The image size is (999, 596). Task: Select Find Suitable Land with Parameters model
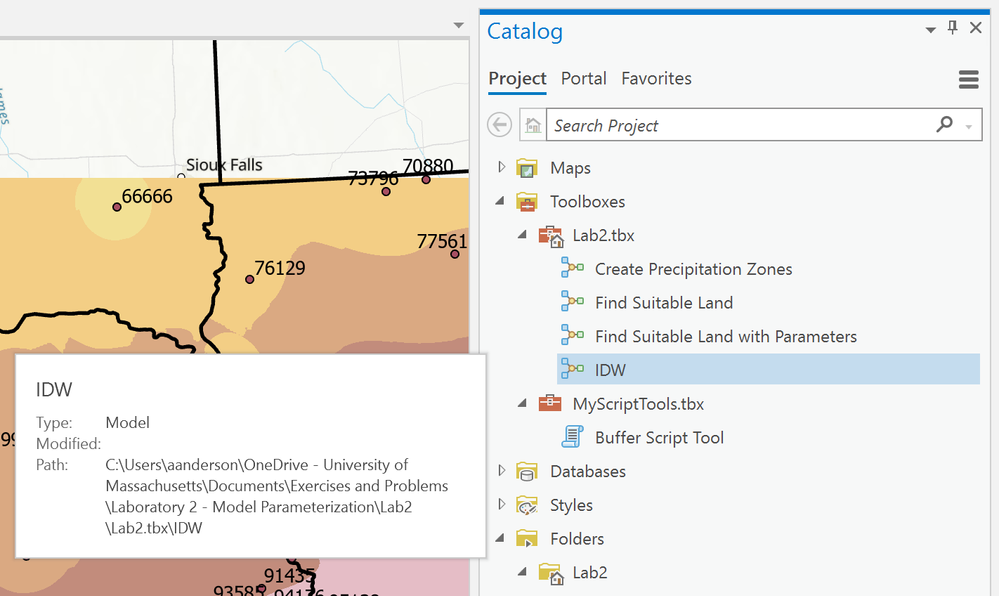pyautogui.click(x=725, y=336)
